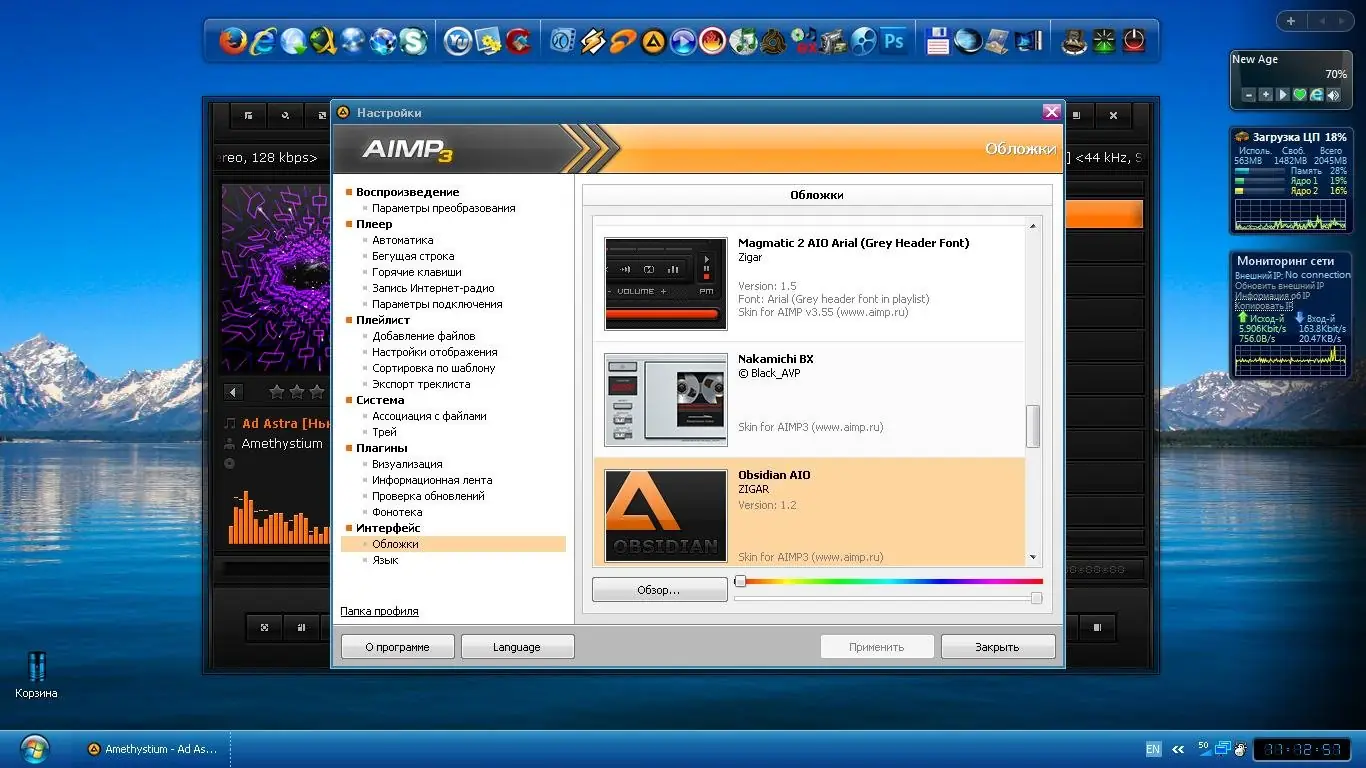1366x768 pixels.
Task: Select the Magmatic 2 AIO Arial skin
Action: [x=809, y=284]
